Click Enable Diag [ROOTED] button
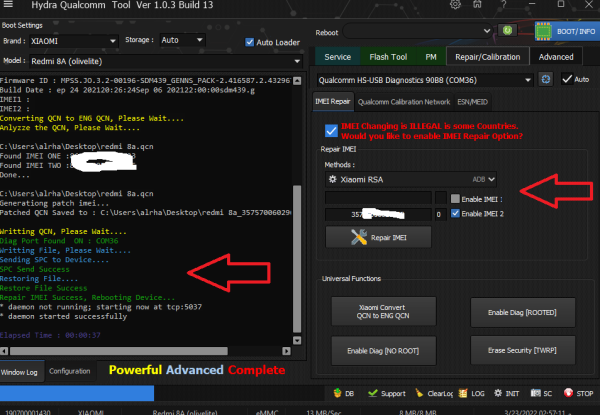This screenshot has height=415, width=600. point(522,312)
